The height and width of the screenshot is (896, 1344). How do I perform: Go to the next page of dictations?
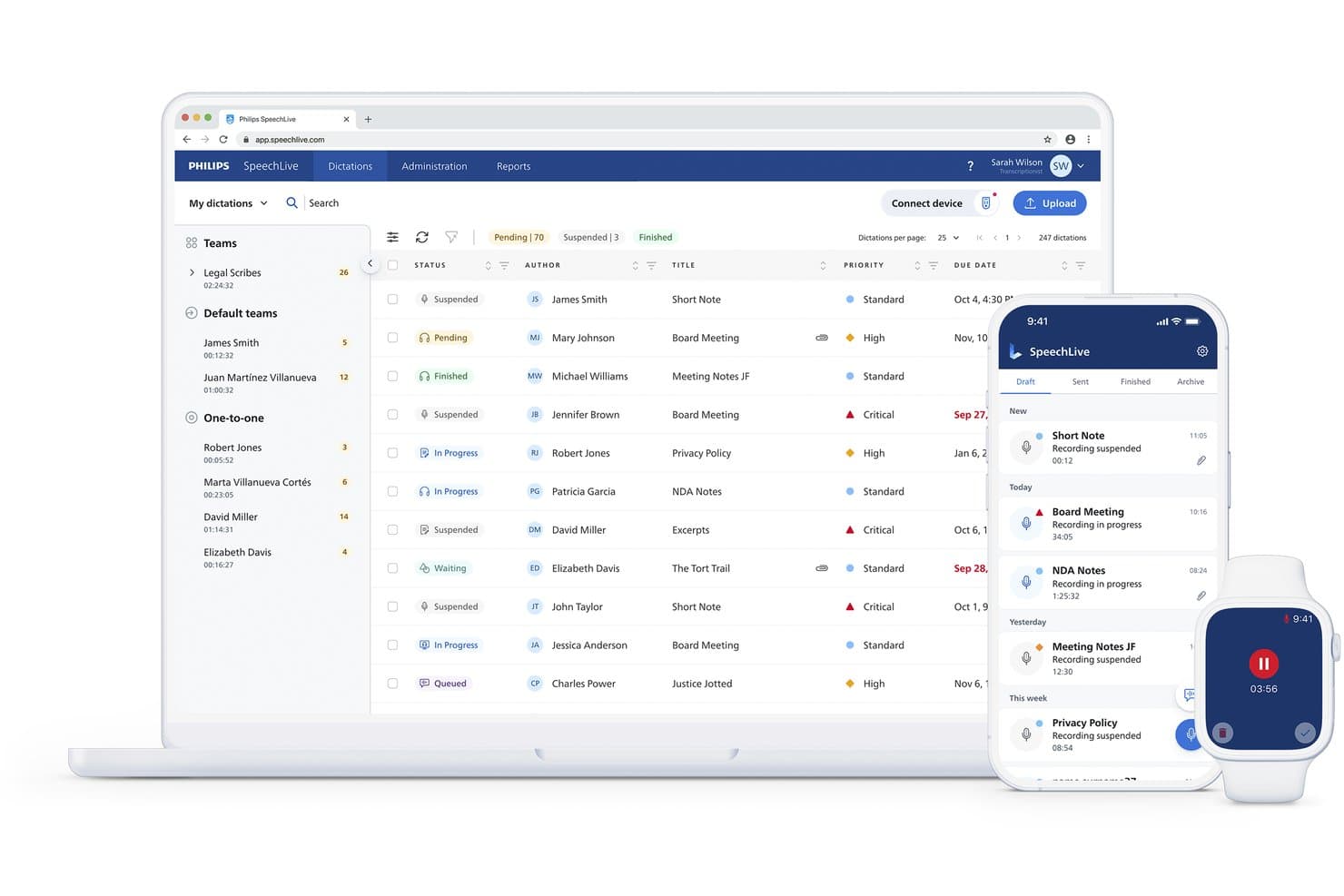[1019, 238]
